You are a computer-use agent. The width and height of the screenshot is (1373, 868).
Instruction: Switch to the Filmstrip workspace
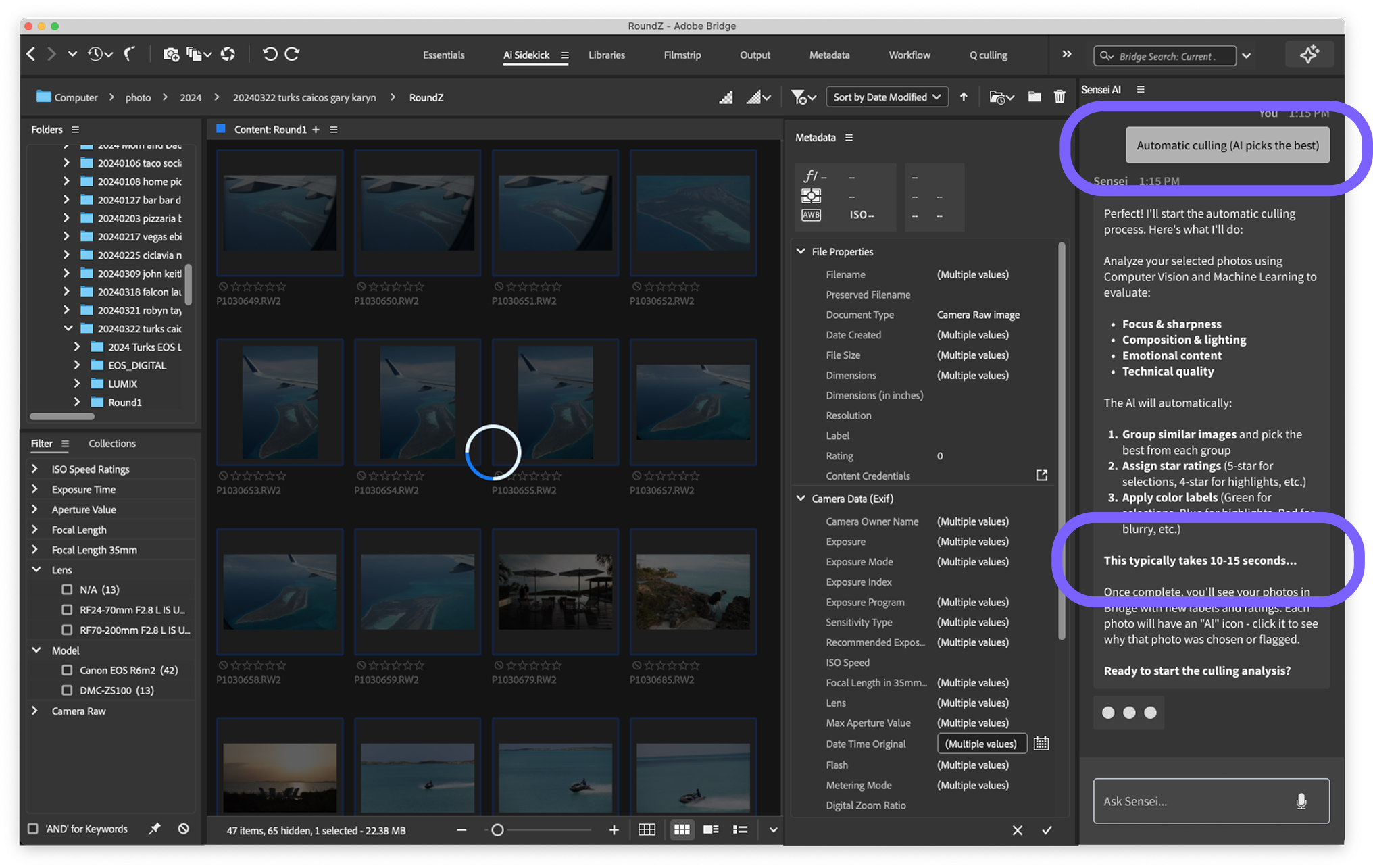(682, 55)
